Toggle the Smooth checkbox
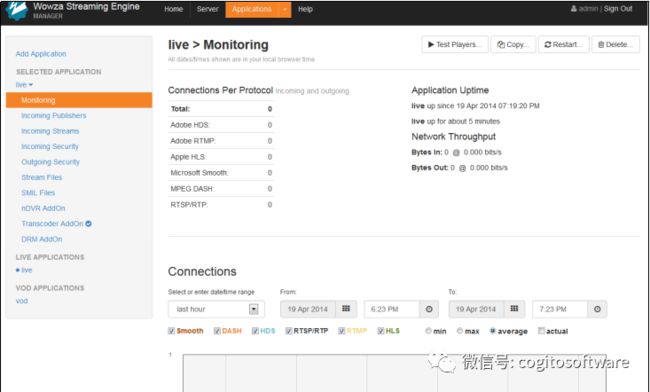This screenshot has width=650, height=392. click(x=171, y=331)
